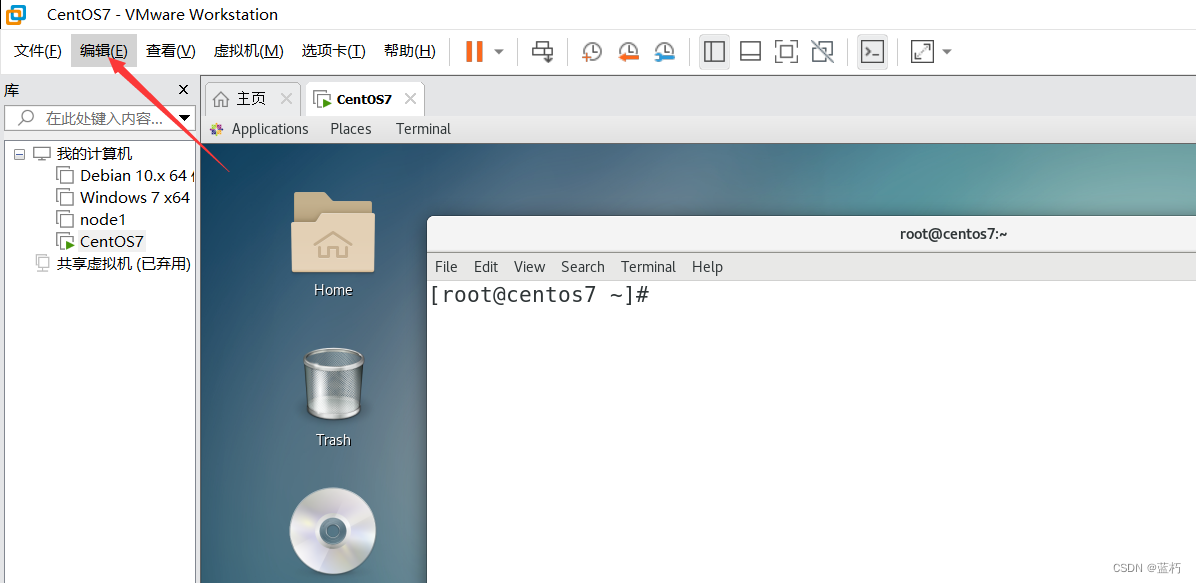The image size is (1196, 583).
Task: Open the 文件(F) menu
Action: click(x=37, y=51)
